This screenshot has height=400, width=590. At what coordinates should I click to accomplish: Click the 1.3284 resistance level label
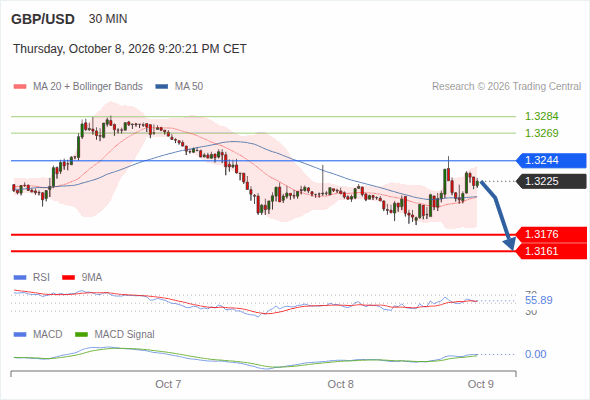pos(541,116)
